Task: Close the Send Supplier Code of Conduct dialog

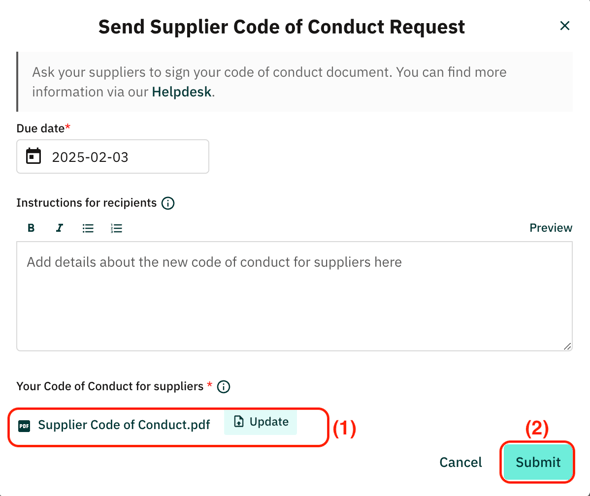Action: [564, 26]
